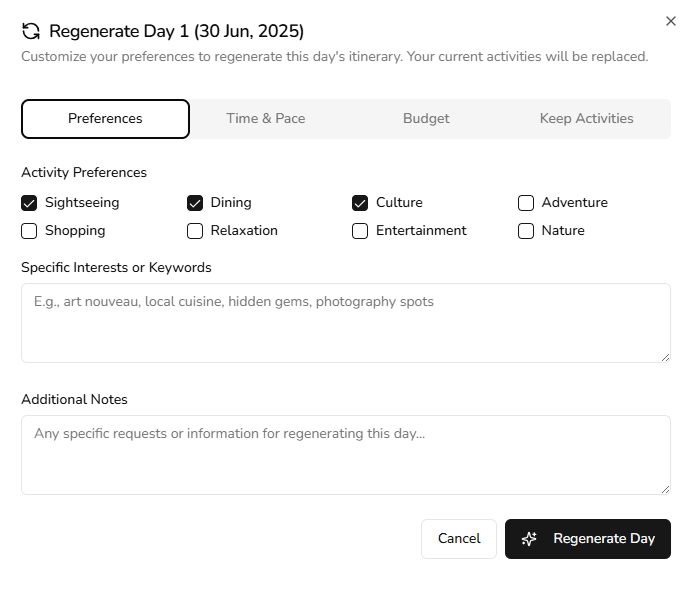Screen dimensions: 693x597
Task: Click the Additional Notes resize handle
Action: [x=666, y=489]
